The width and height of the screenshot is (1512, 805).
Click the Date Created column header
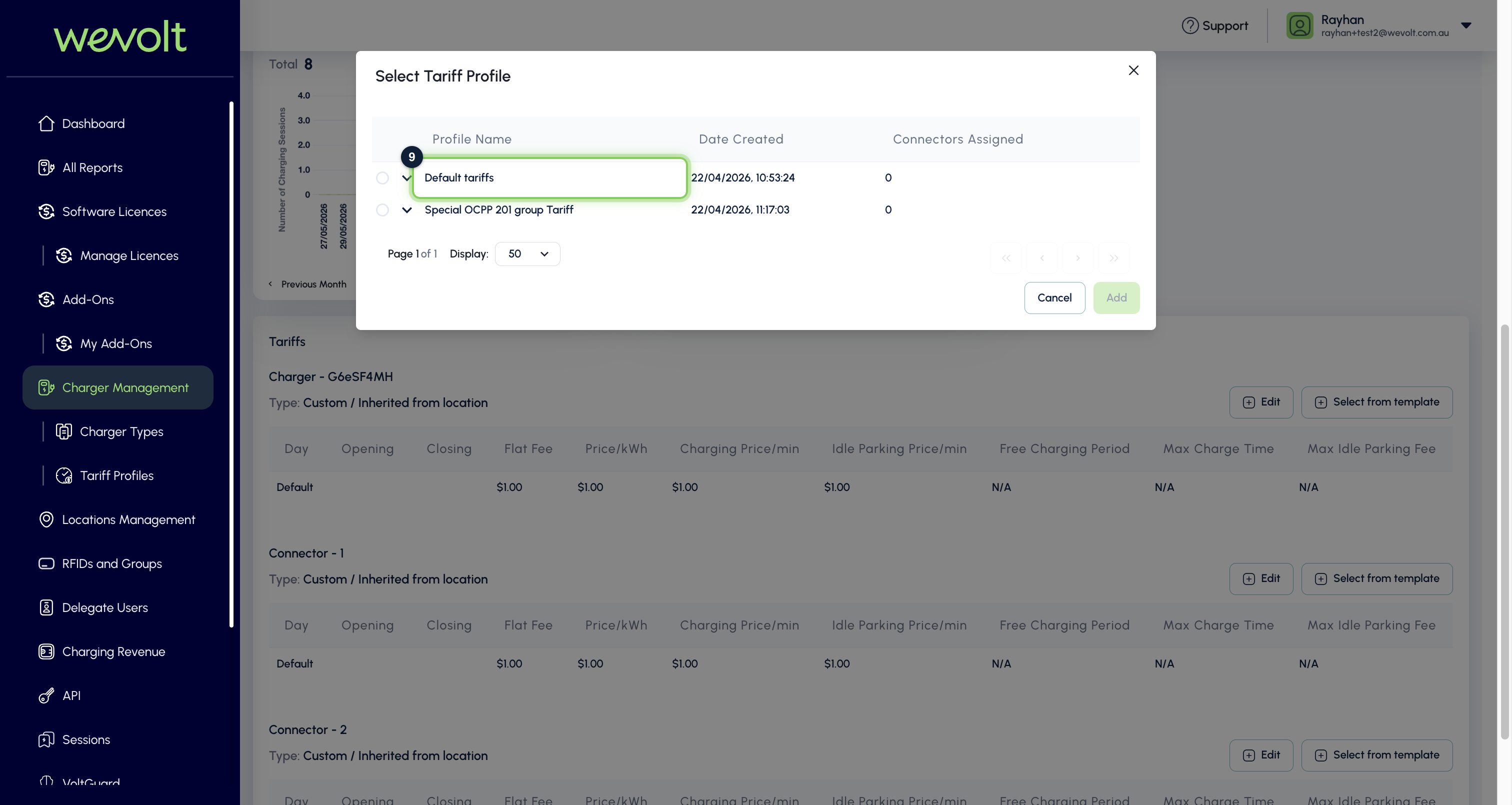point(740,139)
